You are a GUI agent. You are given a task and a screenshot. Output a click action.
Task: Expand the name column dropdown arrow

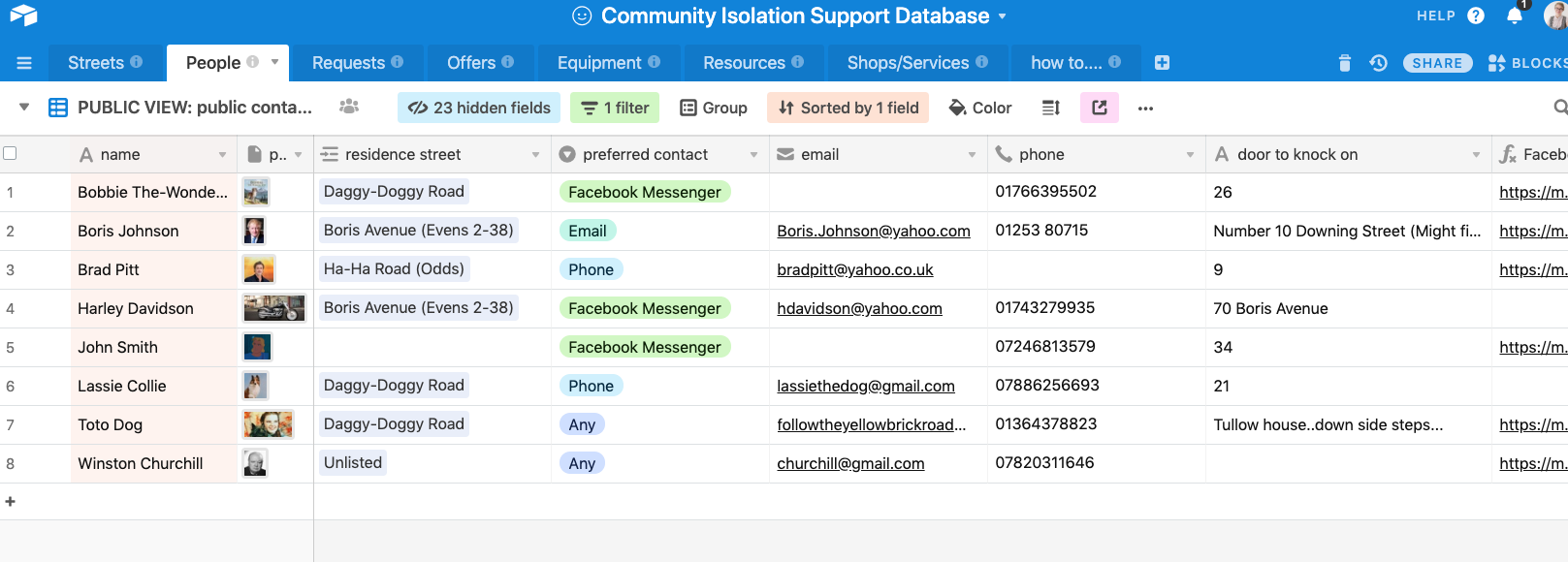point(222,155)
